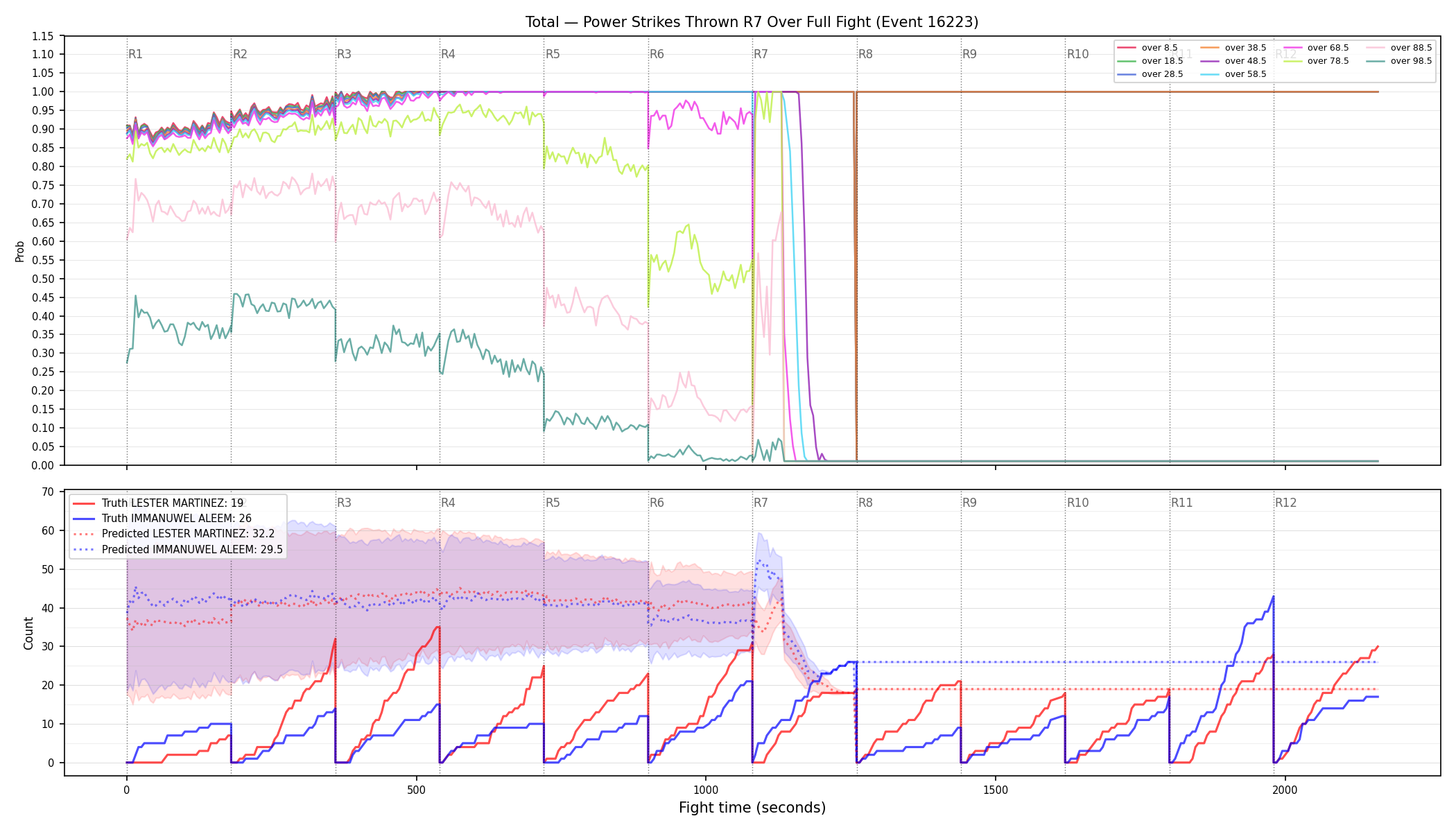Click the R6 round label in the count chart
Image resolution: width=1456 pixels, height=832 pixels.
click(657, 503)
